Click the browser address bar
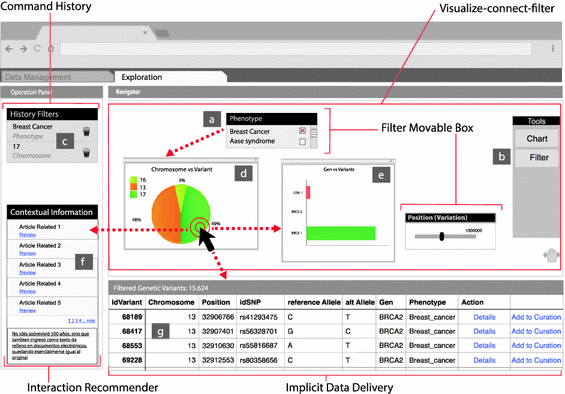565x394 pixels. tap(295, 49)
